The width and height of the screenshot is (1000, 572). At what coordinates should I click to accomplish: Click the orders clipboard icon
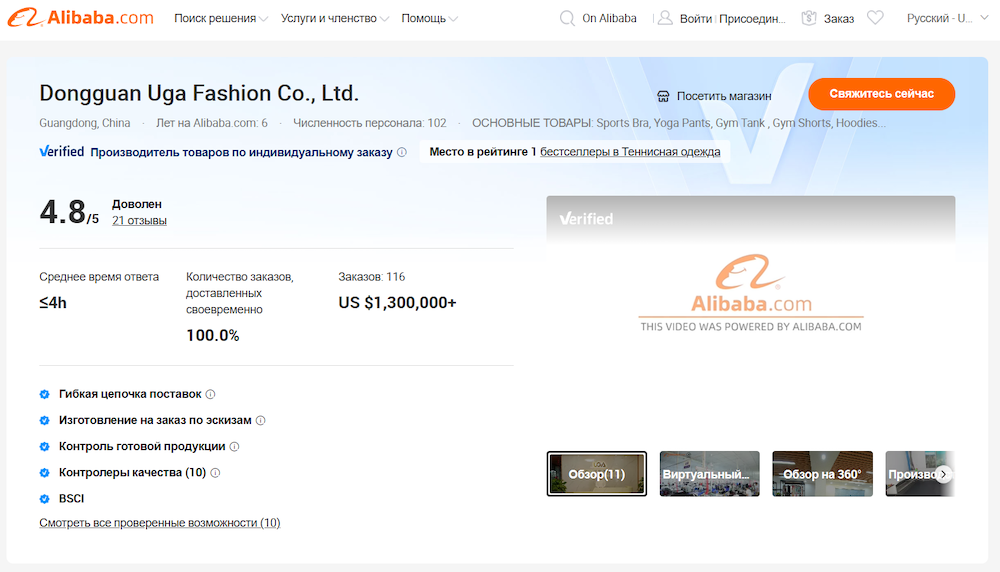point(809,18)
